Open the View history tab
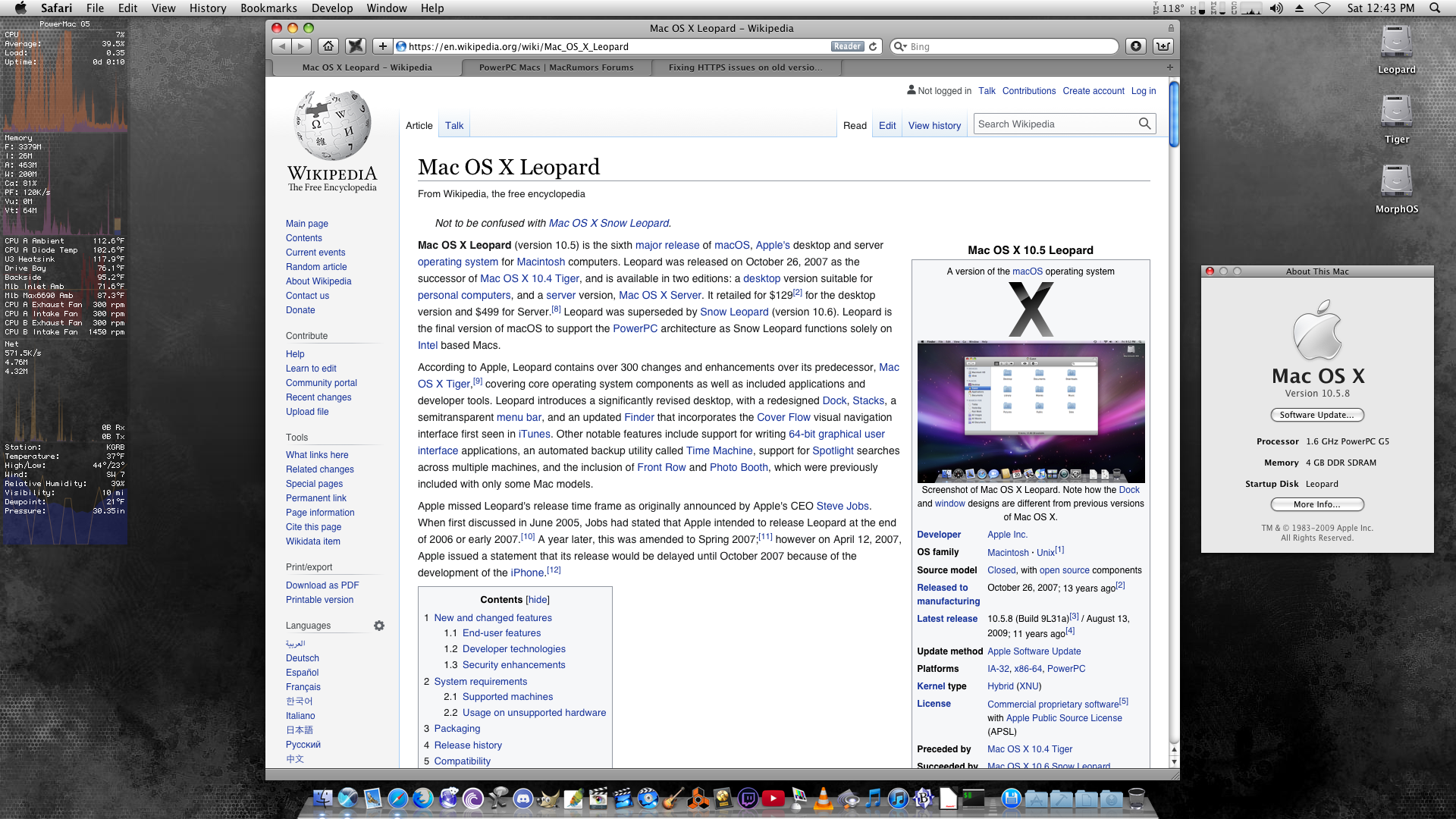Viewport: 1456px width, 819px height. pos(934,125)
